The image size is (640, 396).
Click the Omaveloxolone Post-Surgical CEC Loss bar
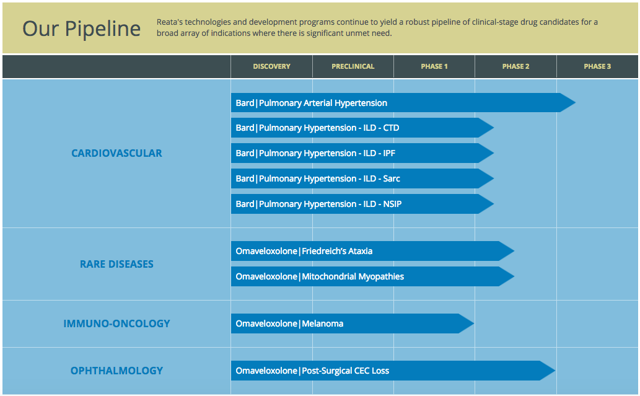393,371
